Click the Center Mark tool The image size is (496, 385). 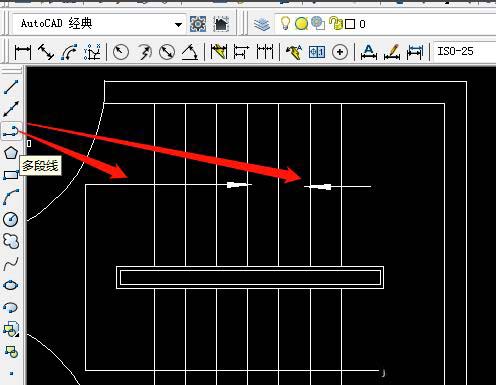click(340, 52)
